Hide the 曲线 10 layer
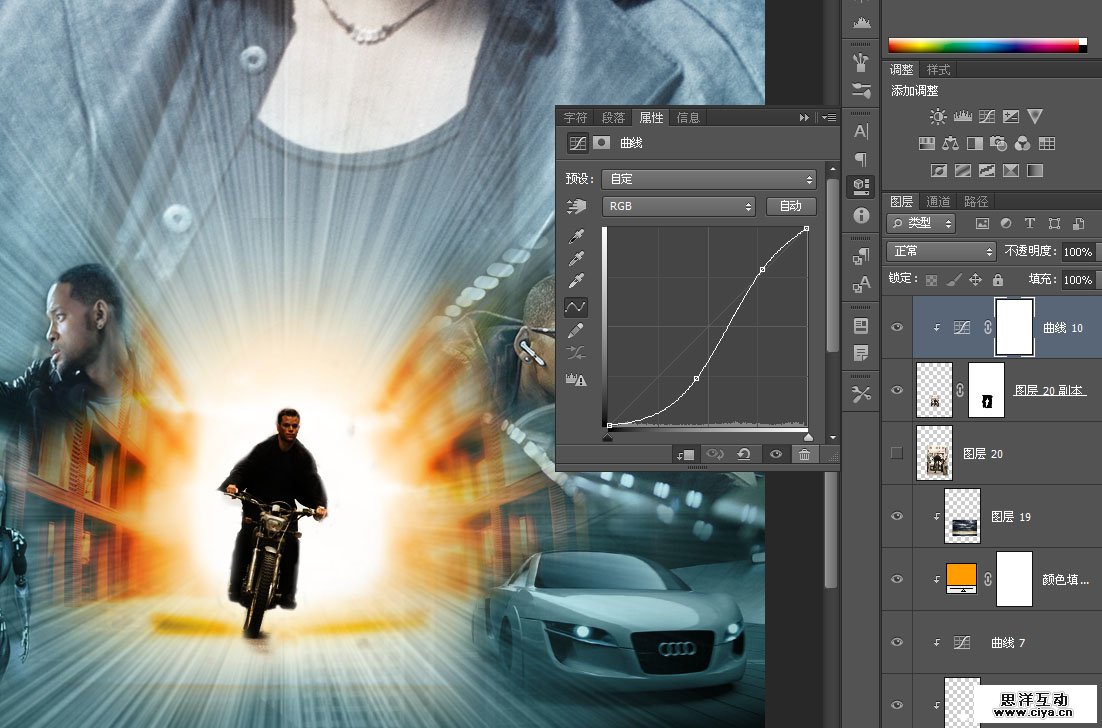The height and width of the screenshot is (728, 1102). pos(897,327)
